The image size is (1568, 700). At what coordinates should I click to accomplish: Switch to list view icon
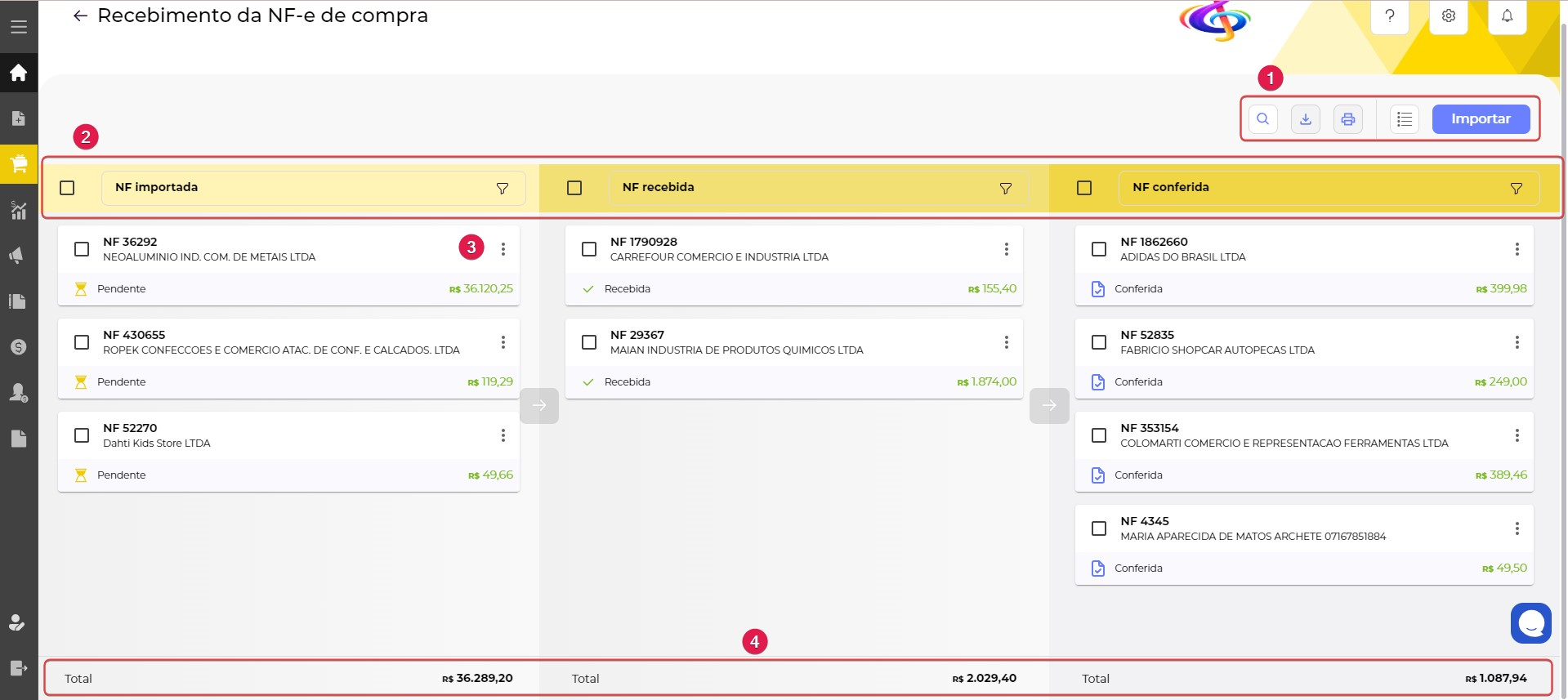coord(1404,119)
